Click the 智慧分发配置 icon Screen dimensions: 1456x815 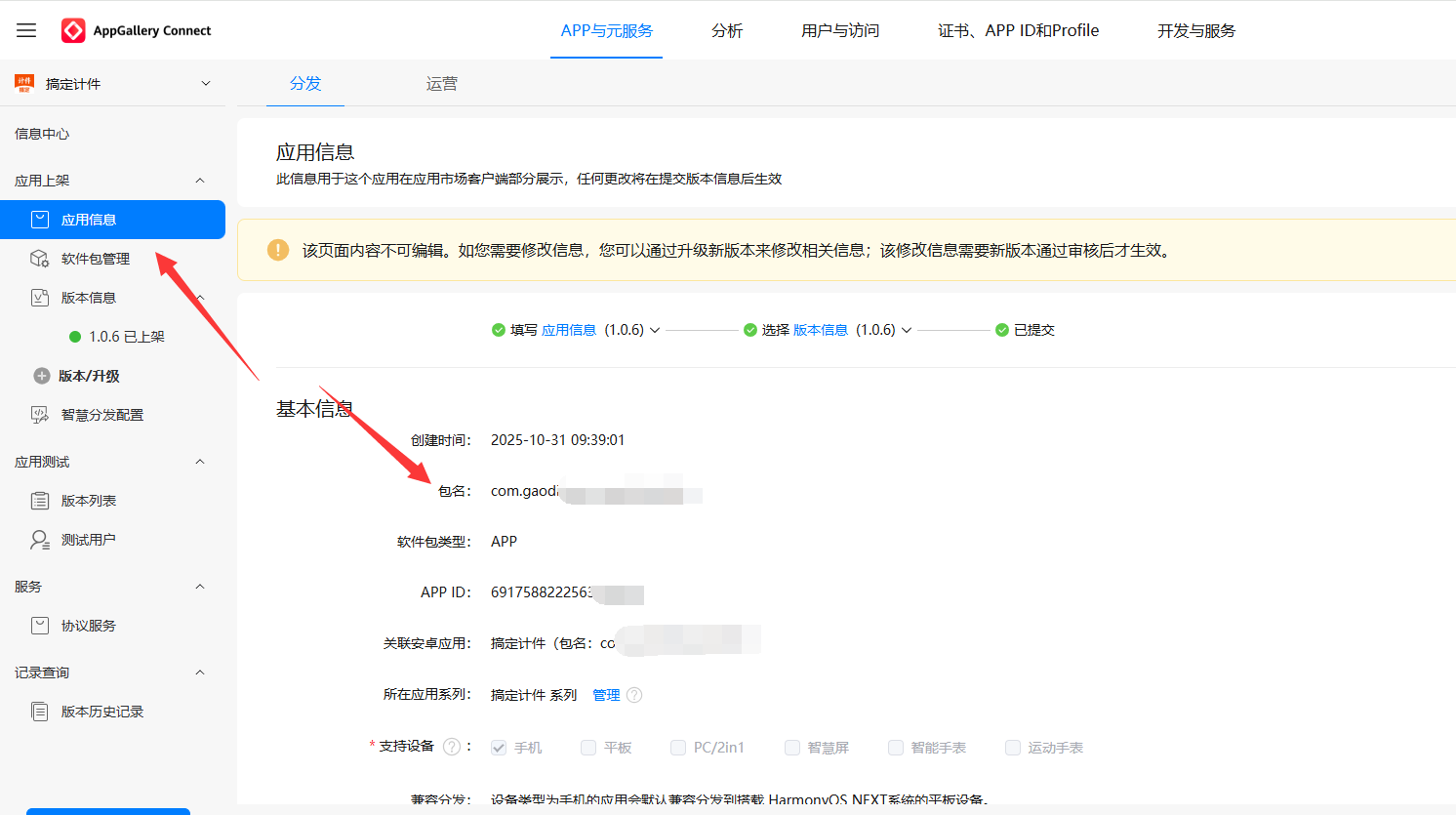point(40,415)
